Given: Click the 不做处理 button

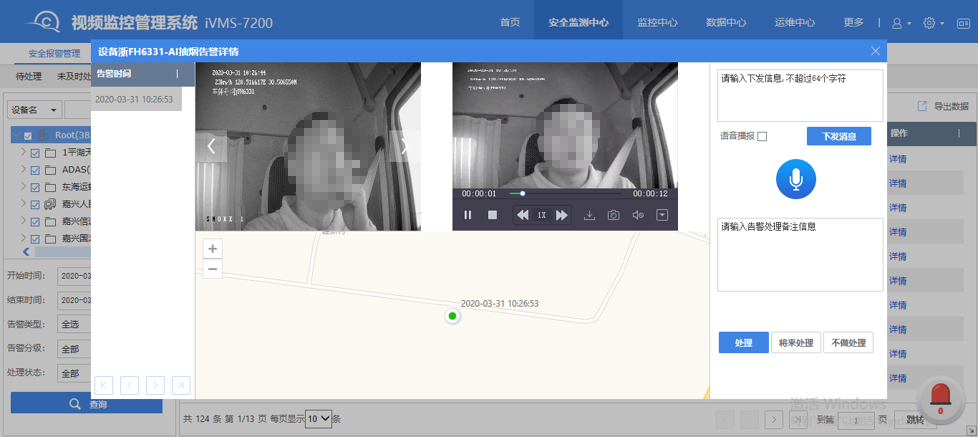Looking at the screenshot, I should point(848,343).
